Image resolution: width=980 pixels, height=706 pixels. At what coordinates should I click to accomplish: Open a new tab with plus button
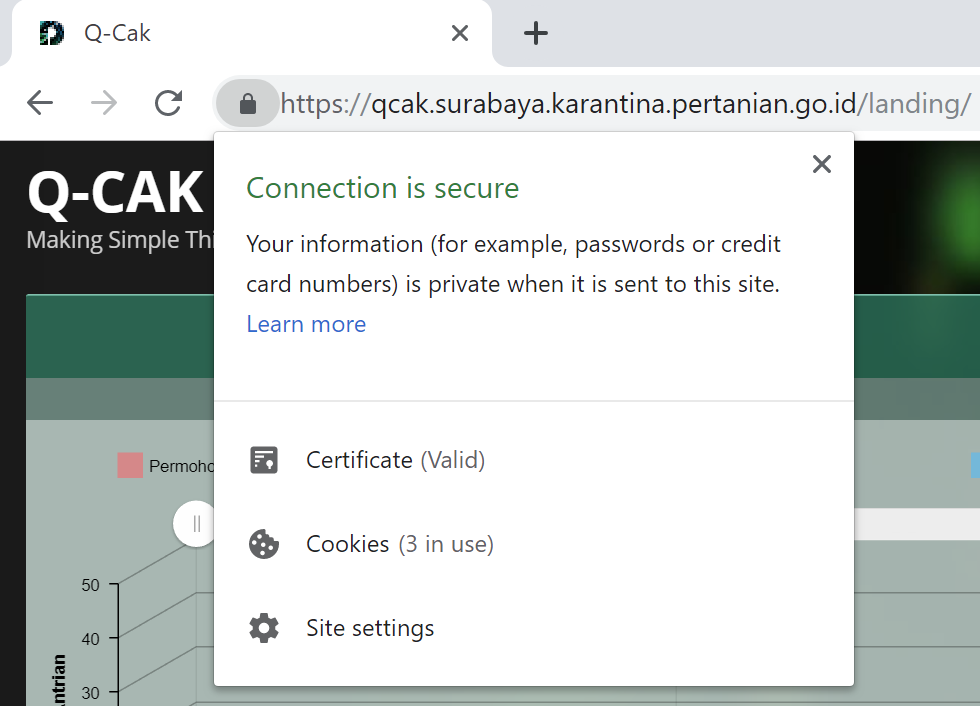pos(536,33)
